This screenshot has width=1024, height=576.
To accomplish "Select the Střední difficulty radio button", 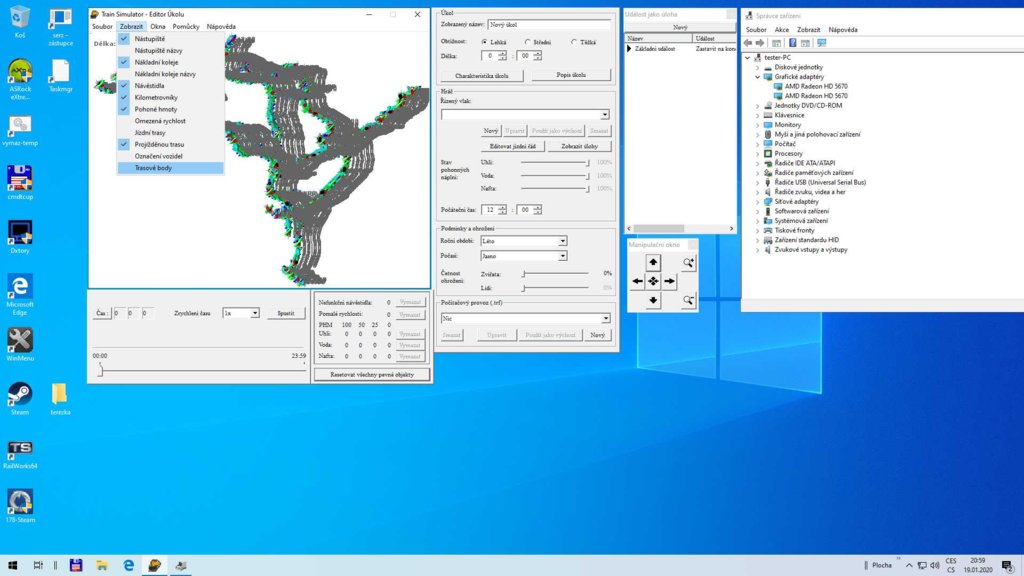I will point(528,42).
